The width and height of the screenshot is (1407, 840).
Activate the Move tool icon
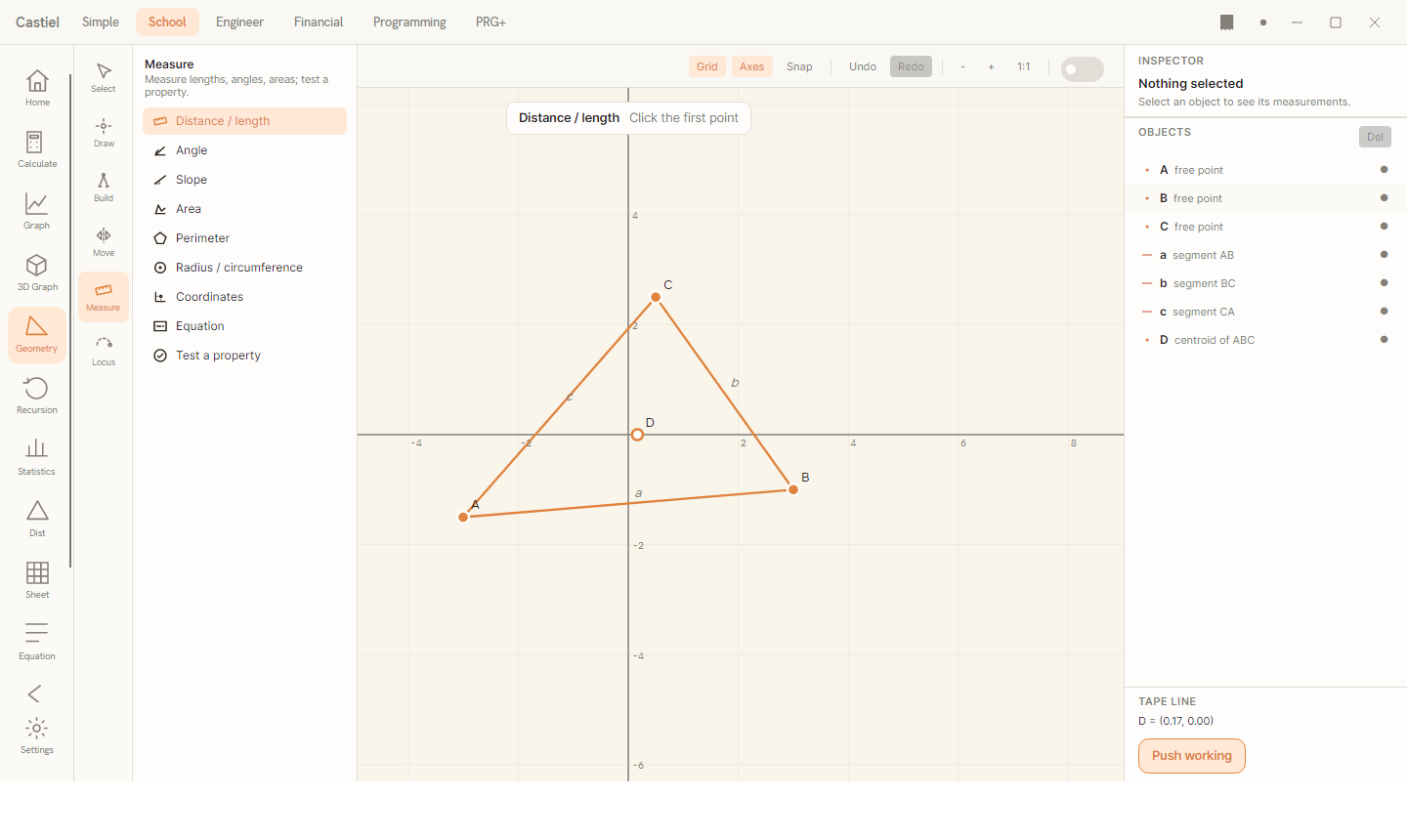104,241
